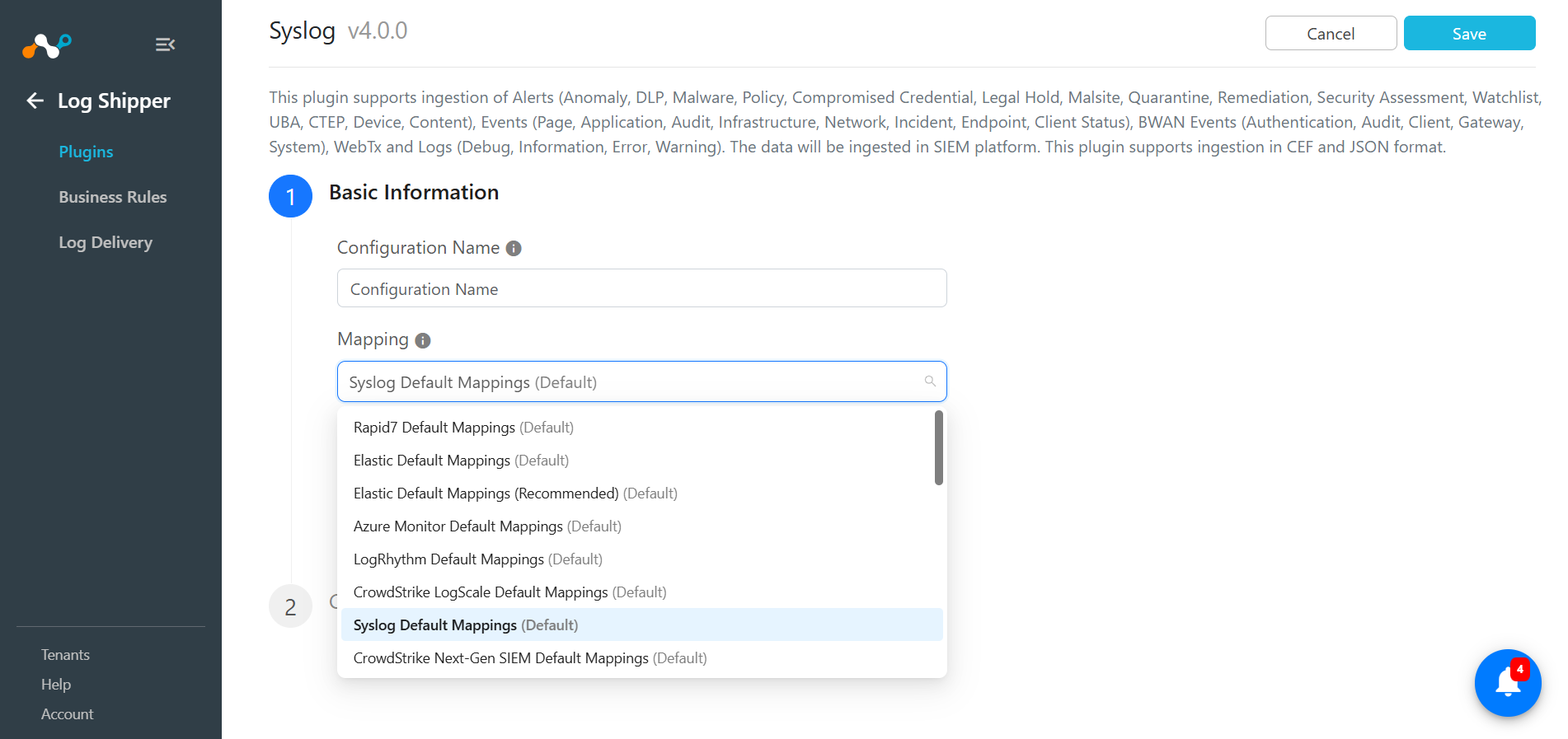Select CrowdStrike Next-Gen SIEM Default Mappings option

tap(641, 657)
